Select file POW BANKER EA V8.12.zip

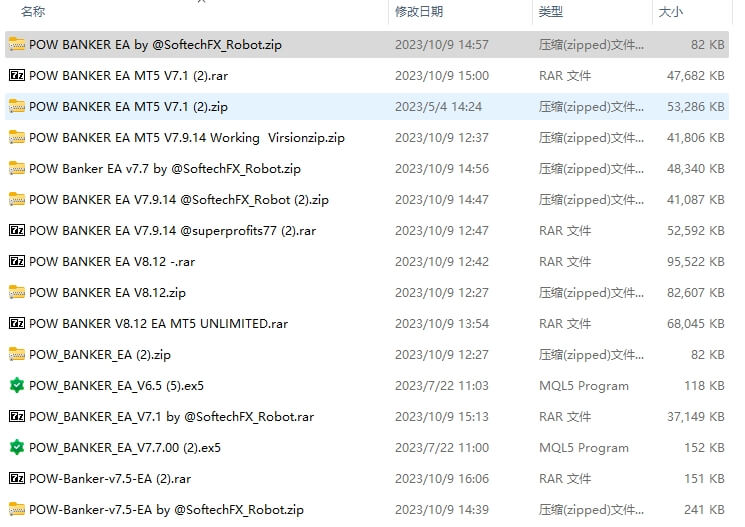point(107,293)
